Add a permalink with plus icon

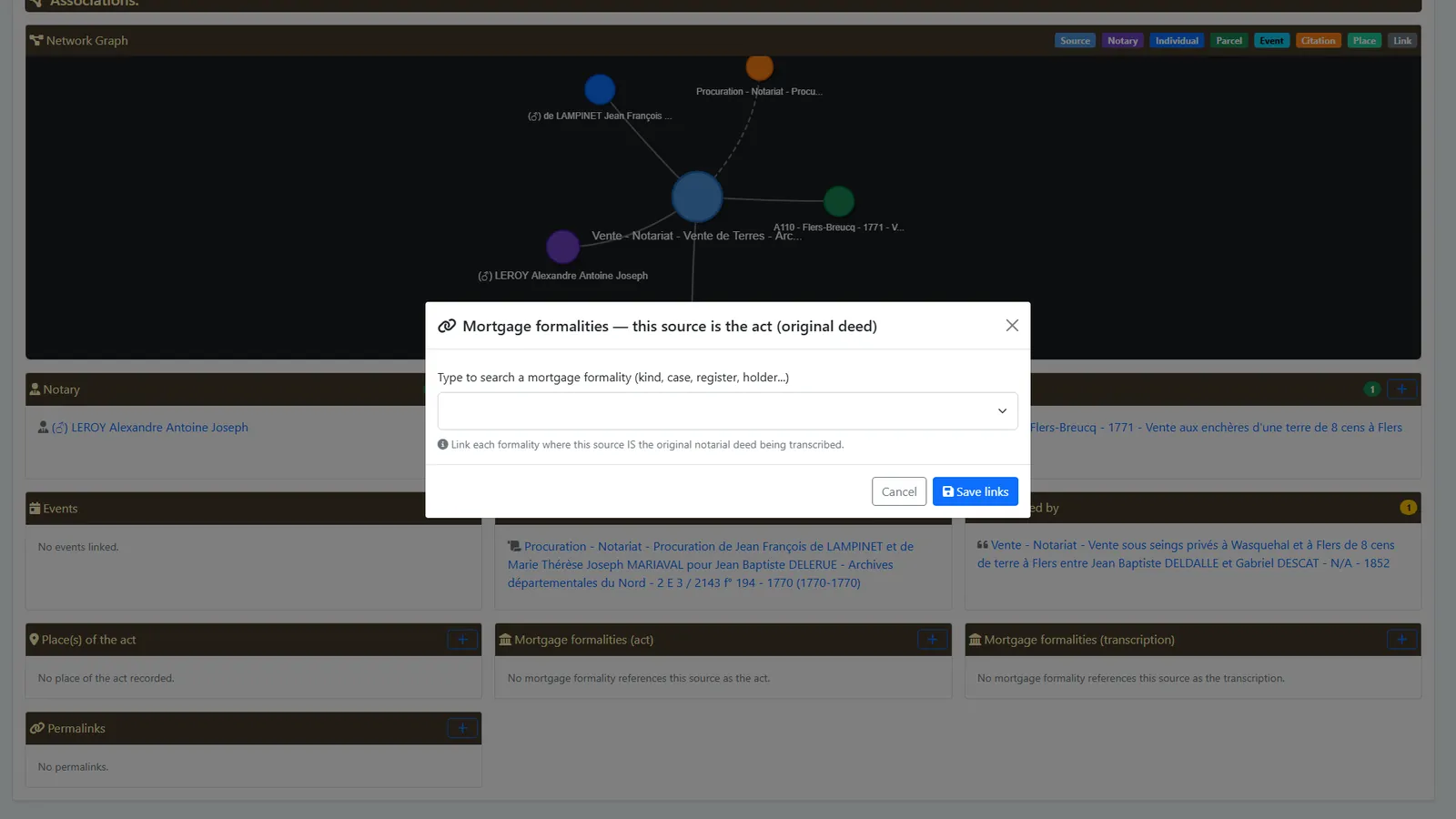click(x=462, y=728)
